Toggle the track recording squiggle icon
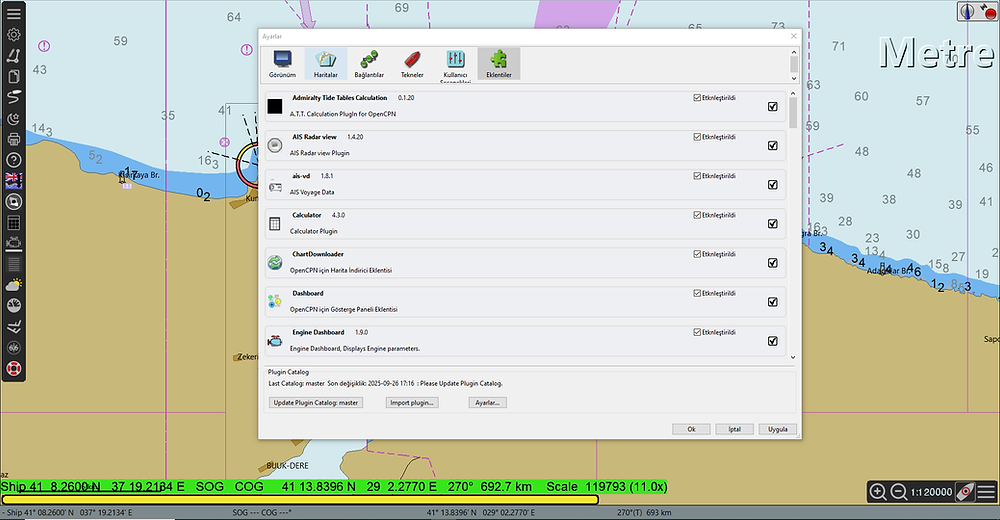The height and width of the screenshot is (520, 1000). (13, 97)
